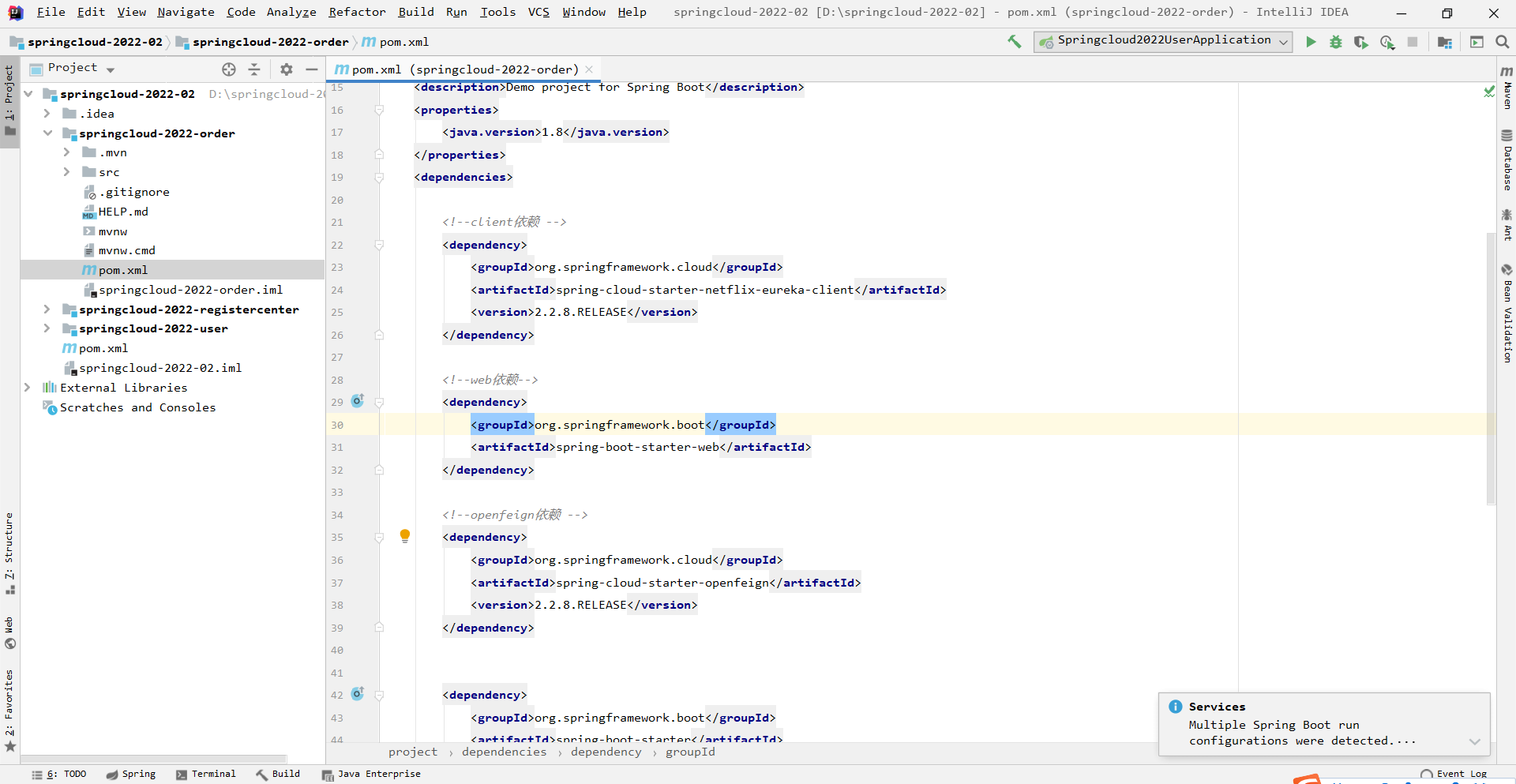Click the inspection status checkmark in editor
This screenshot has height=784, width=1516.
[1489, 92]
